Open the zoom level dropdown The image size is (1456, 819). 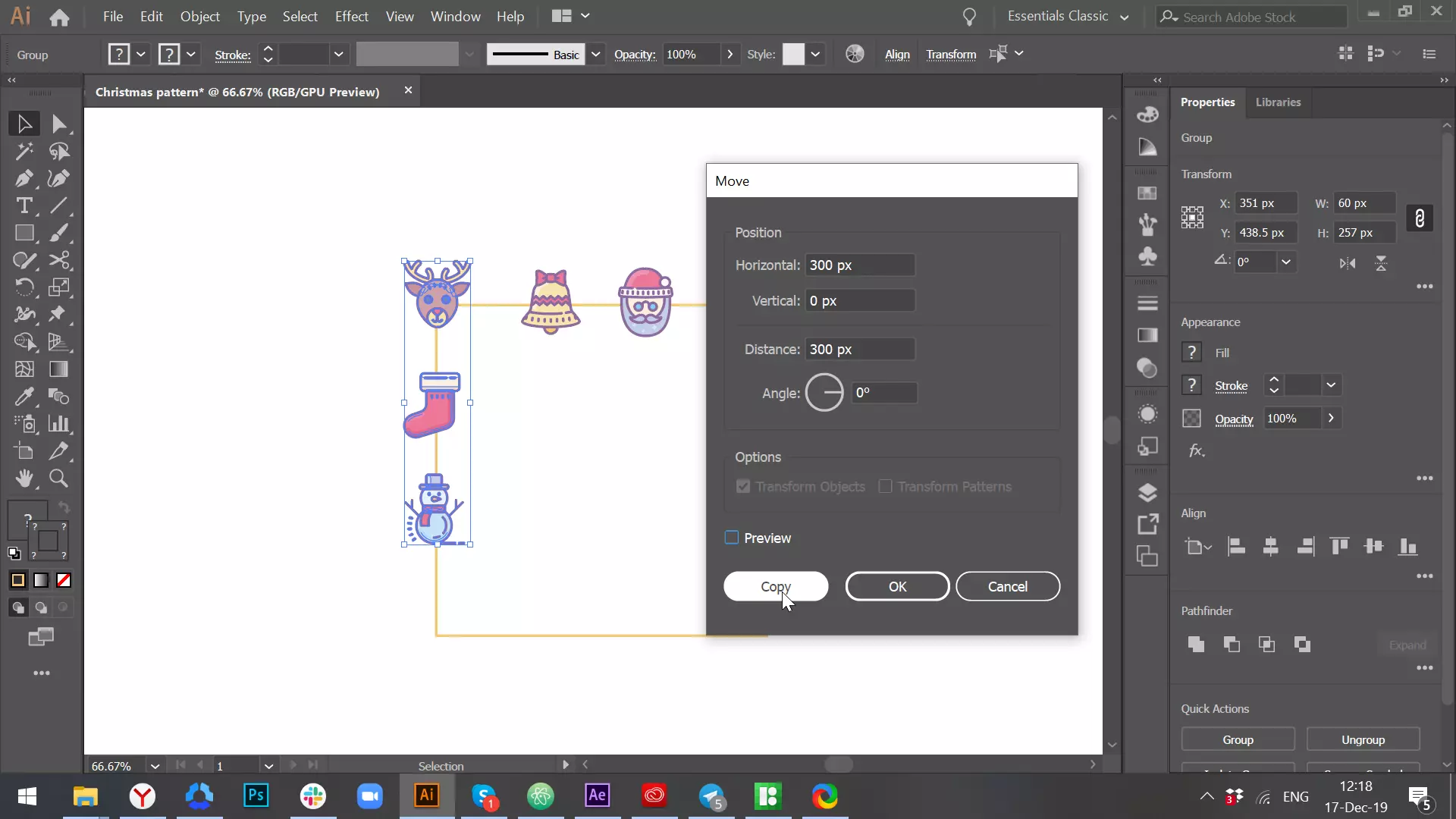coord(155,766)
